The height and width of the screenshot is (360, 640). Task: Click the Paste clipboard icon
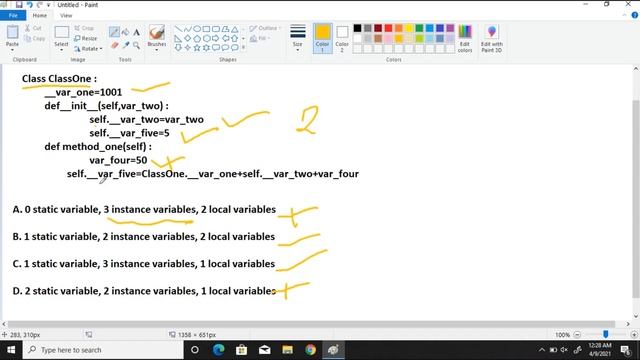[x=12, y=32]
